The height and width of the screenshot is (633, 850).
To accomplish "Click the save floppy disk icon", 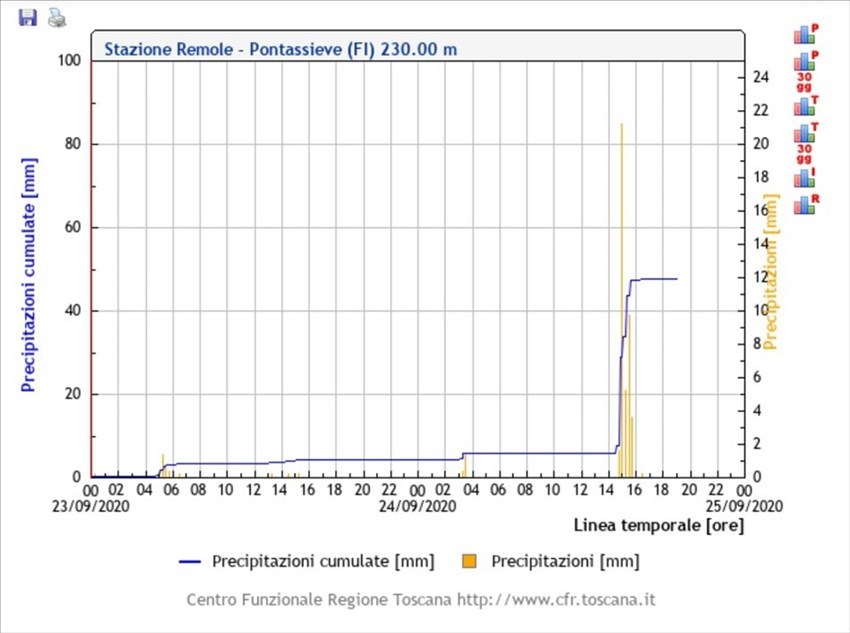I will [x=27, y=17].
